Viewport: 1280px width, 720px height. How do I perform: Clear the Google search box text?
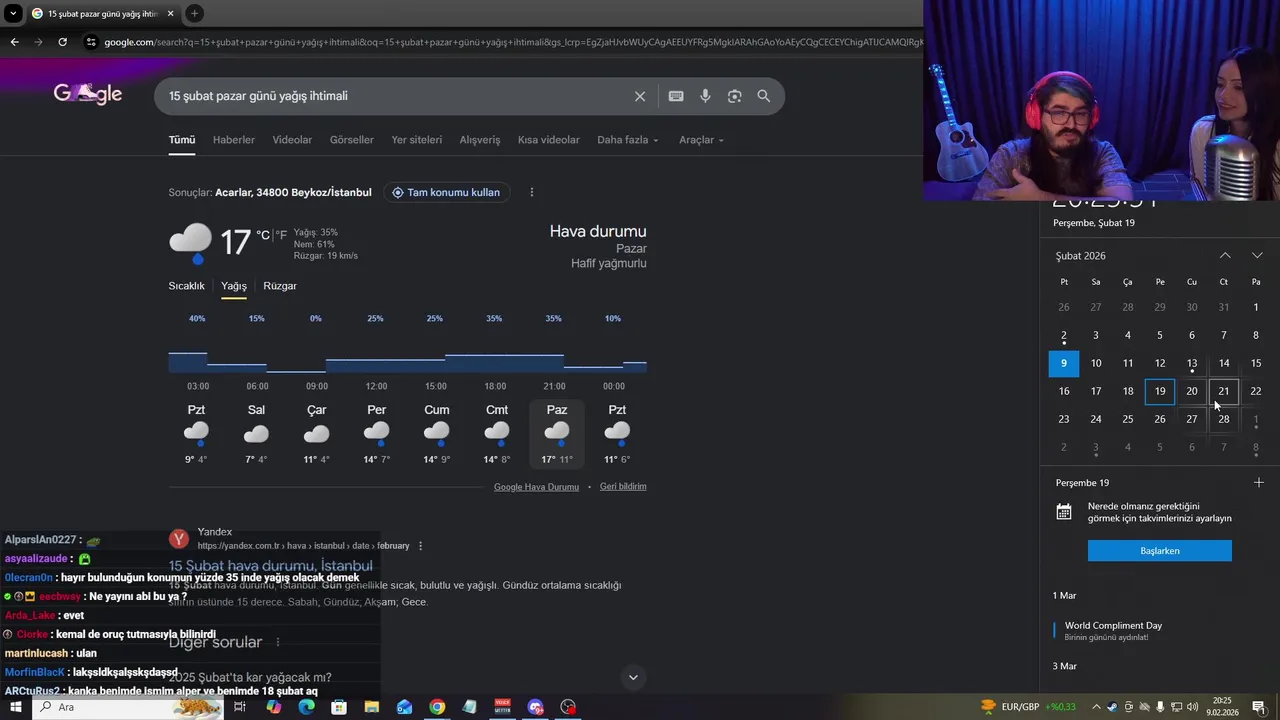coord(640,96)
